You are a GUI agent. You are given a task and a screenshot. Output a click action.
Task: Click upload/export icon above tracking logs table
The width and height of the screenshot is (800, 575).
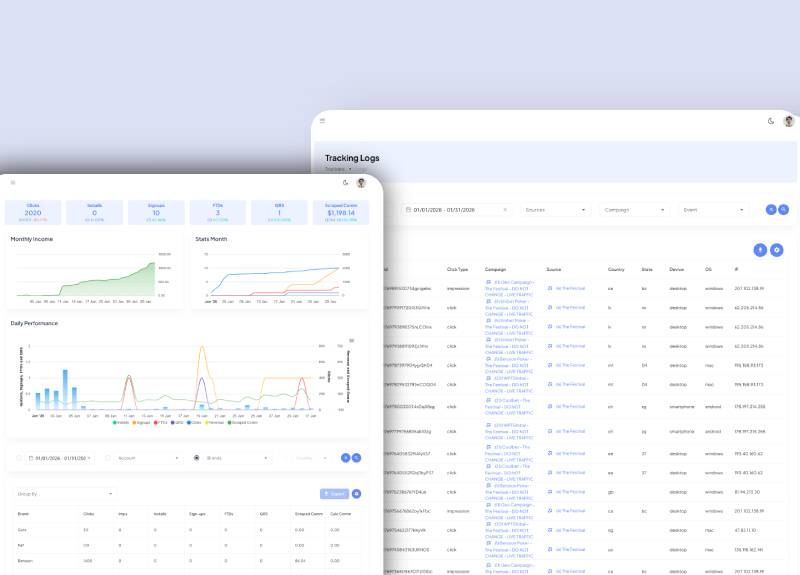761,250
